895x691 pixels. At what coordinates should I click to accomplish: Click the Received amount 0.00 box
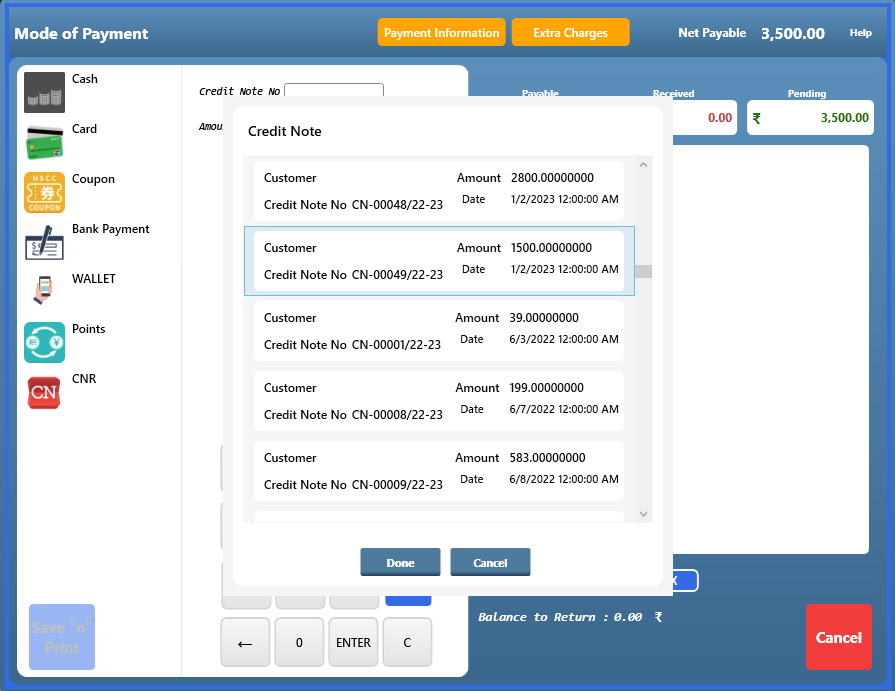(x=705, y=118)
